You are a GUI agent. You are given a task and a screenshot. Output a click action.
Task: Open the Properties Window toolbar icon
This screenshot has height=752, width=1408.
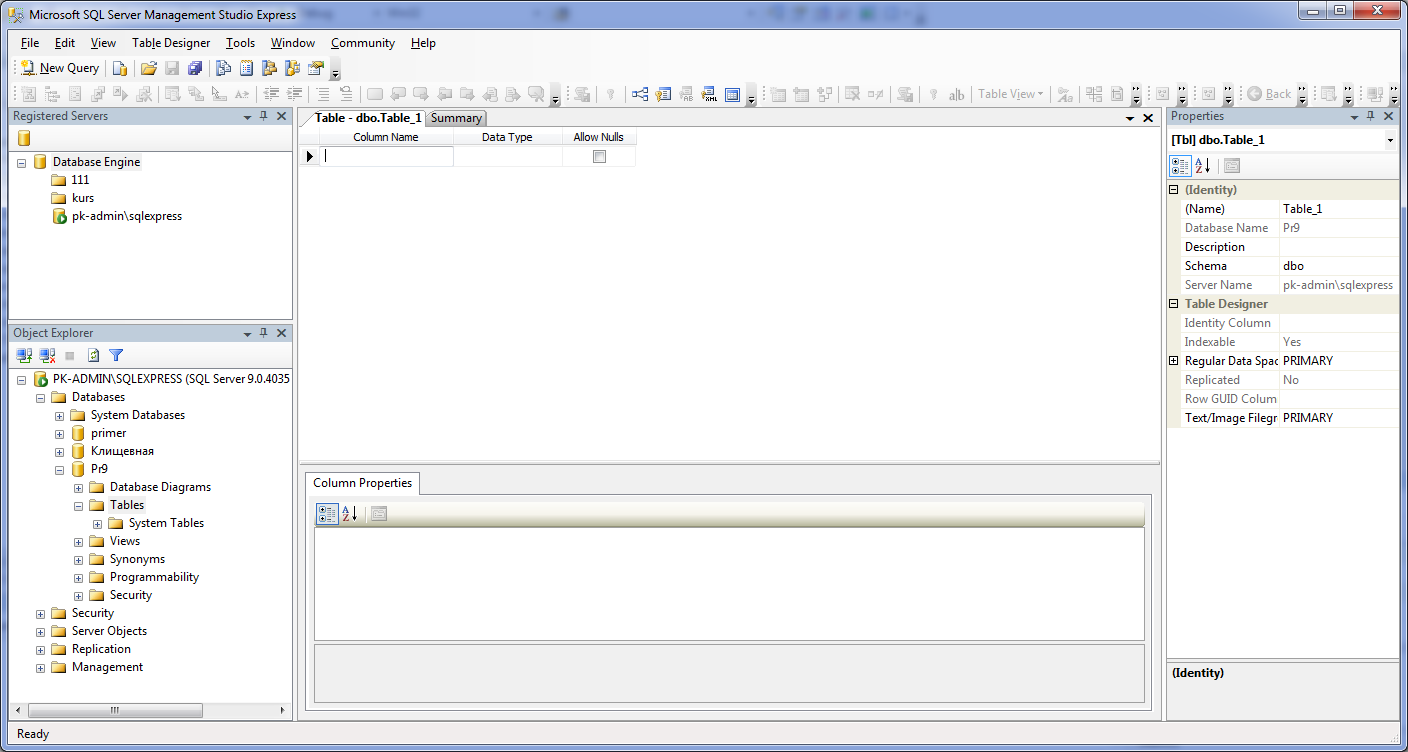coord(316,68)
